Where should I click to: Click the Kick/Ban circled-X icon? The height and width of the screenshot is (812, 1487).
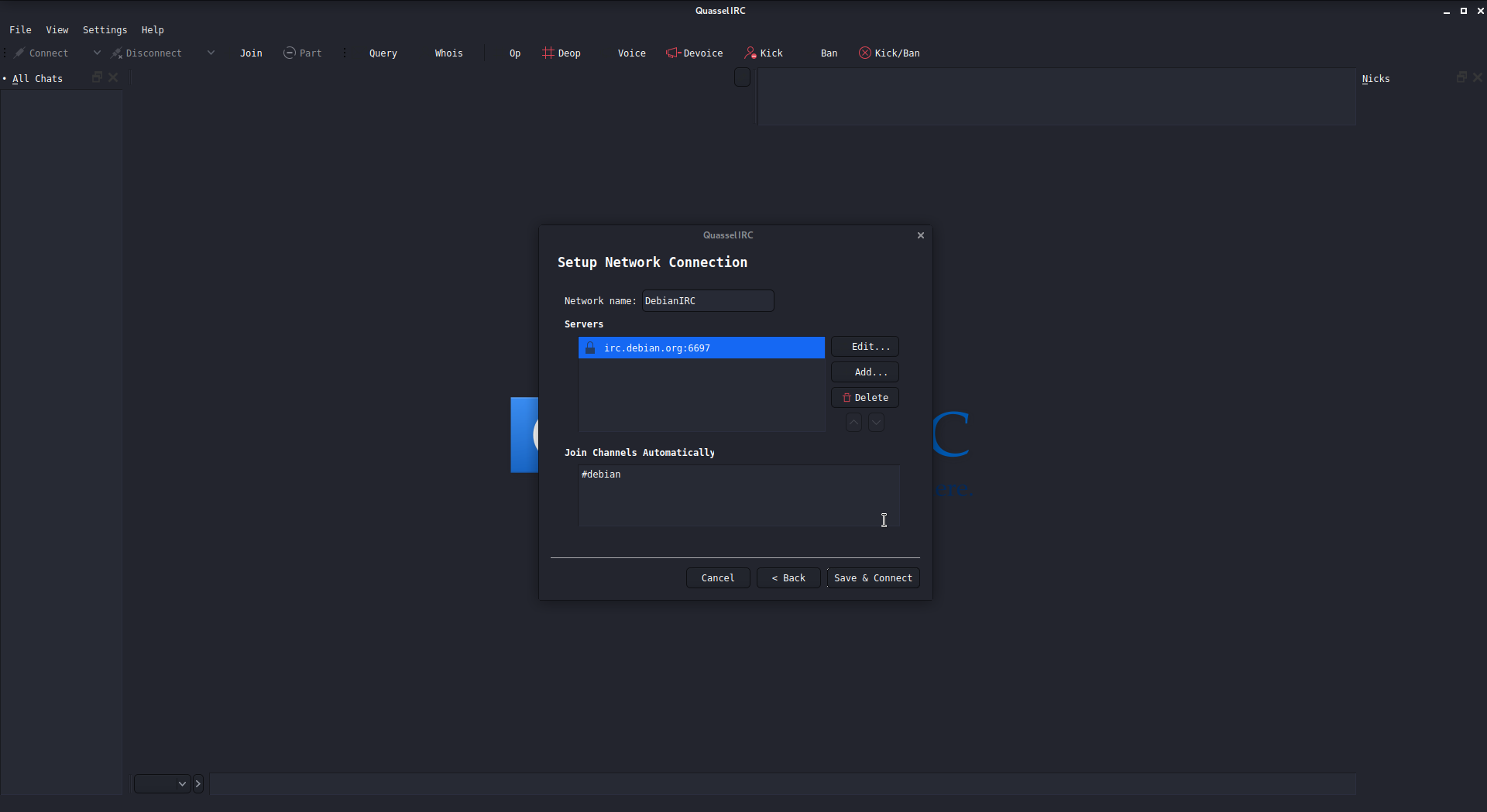[x=865, y=53]
